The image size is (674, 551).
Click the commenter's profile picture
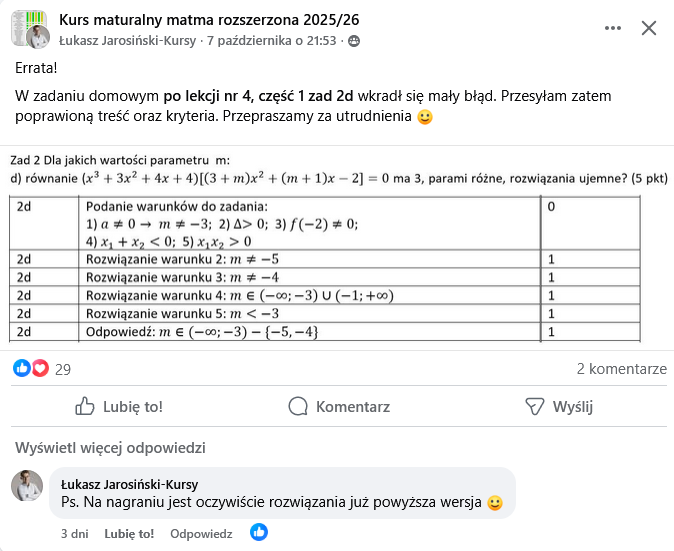tap(26, 486)
